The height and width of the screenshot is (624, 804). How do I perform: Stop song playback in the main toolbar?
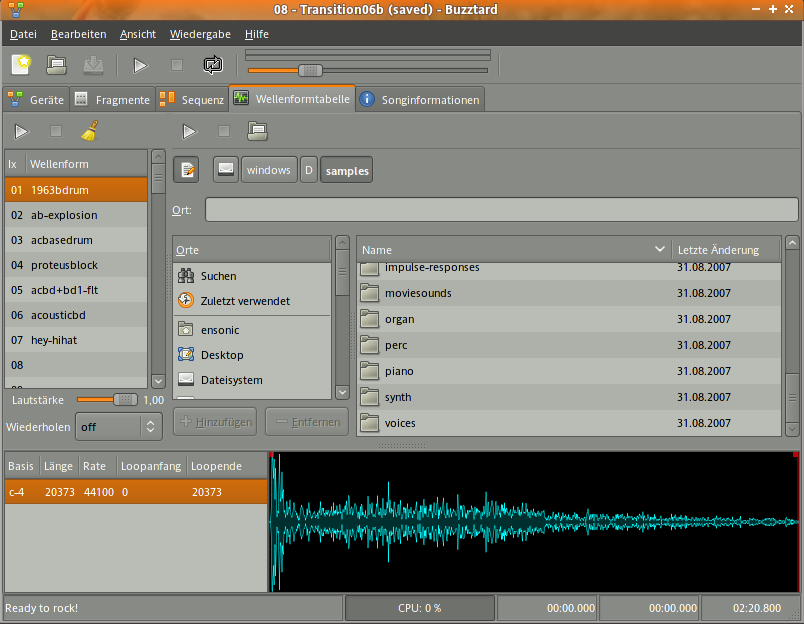177,65
